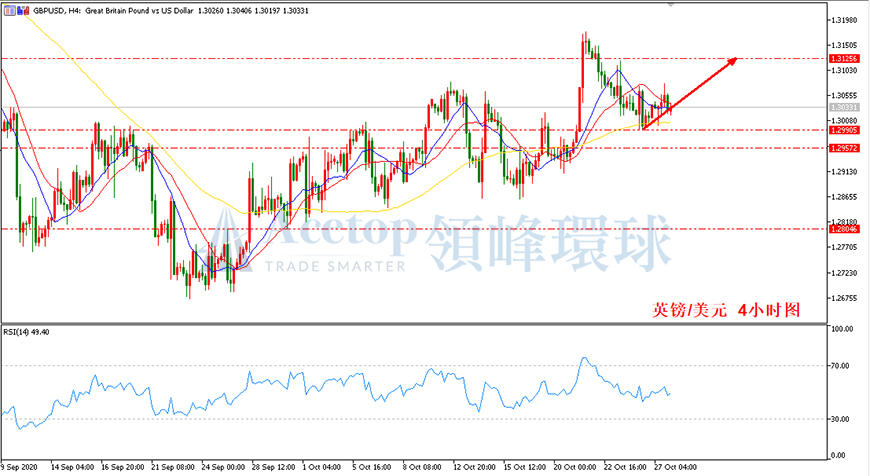The width and height of the screenshot is (870, 476).
Task: Click the red price level tag 1.29905
Action: [844, 130]
